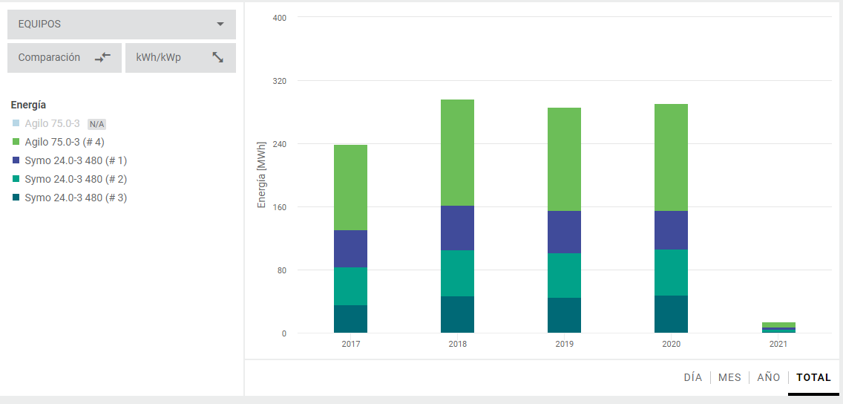Switch to the DÍA tab
This screenshot has width=843, height=404.
click(x=692, y=378)
